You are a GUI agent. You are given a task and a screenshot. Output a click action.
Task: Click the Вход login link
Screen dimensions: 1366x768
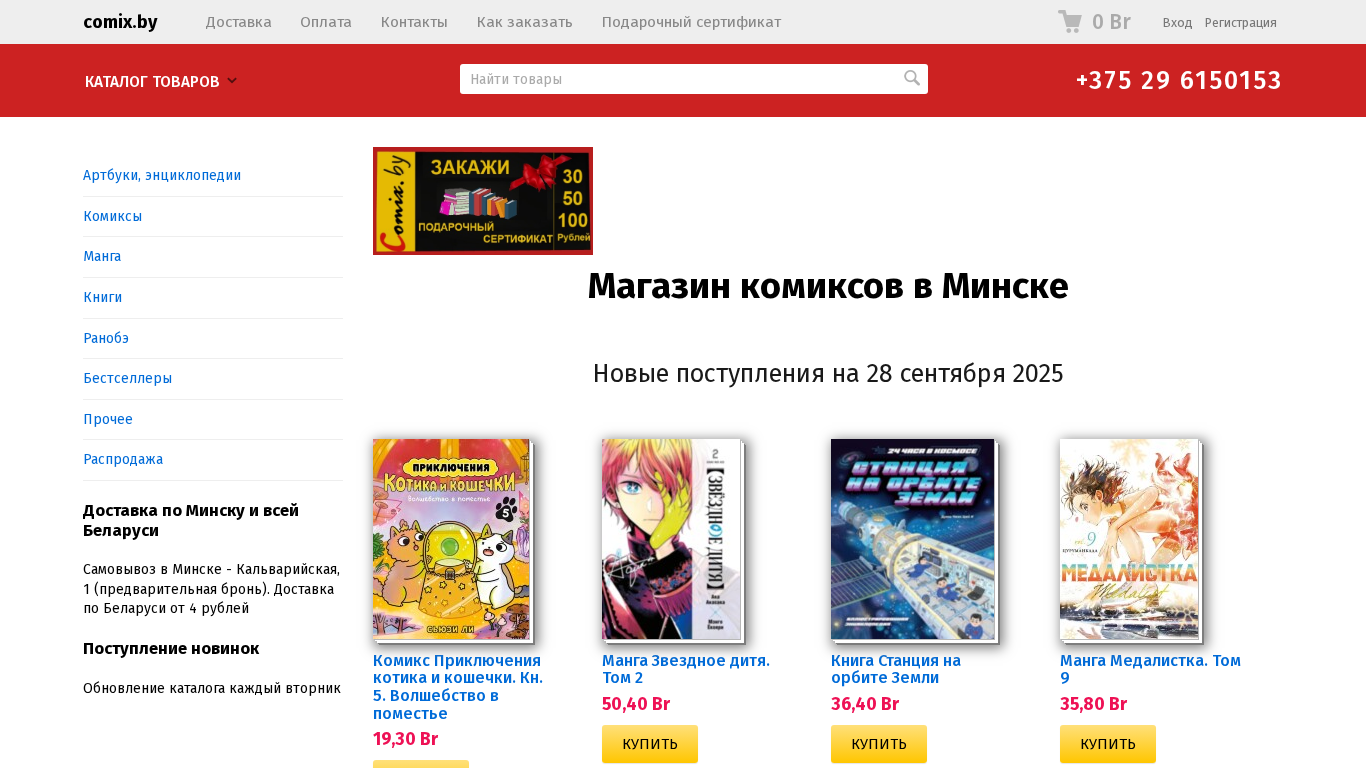point(1177,23)
